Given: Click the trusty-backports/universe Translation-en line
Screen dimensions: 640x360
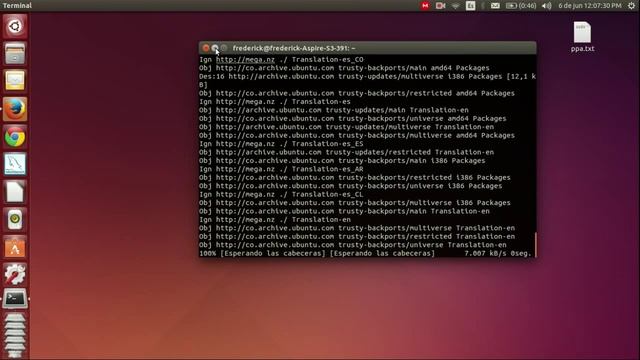Looking at the screenshot, I should pyautogui.click(x=353, y=245).
